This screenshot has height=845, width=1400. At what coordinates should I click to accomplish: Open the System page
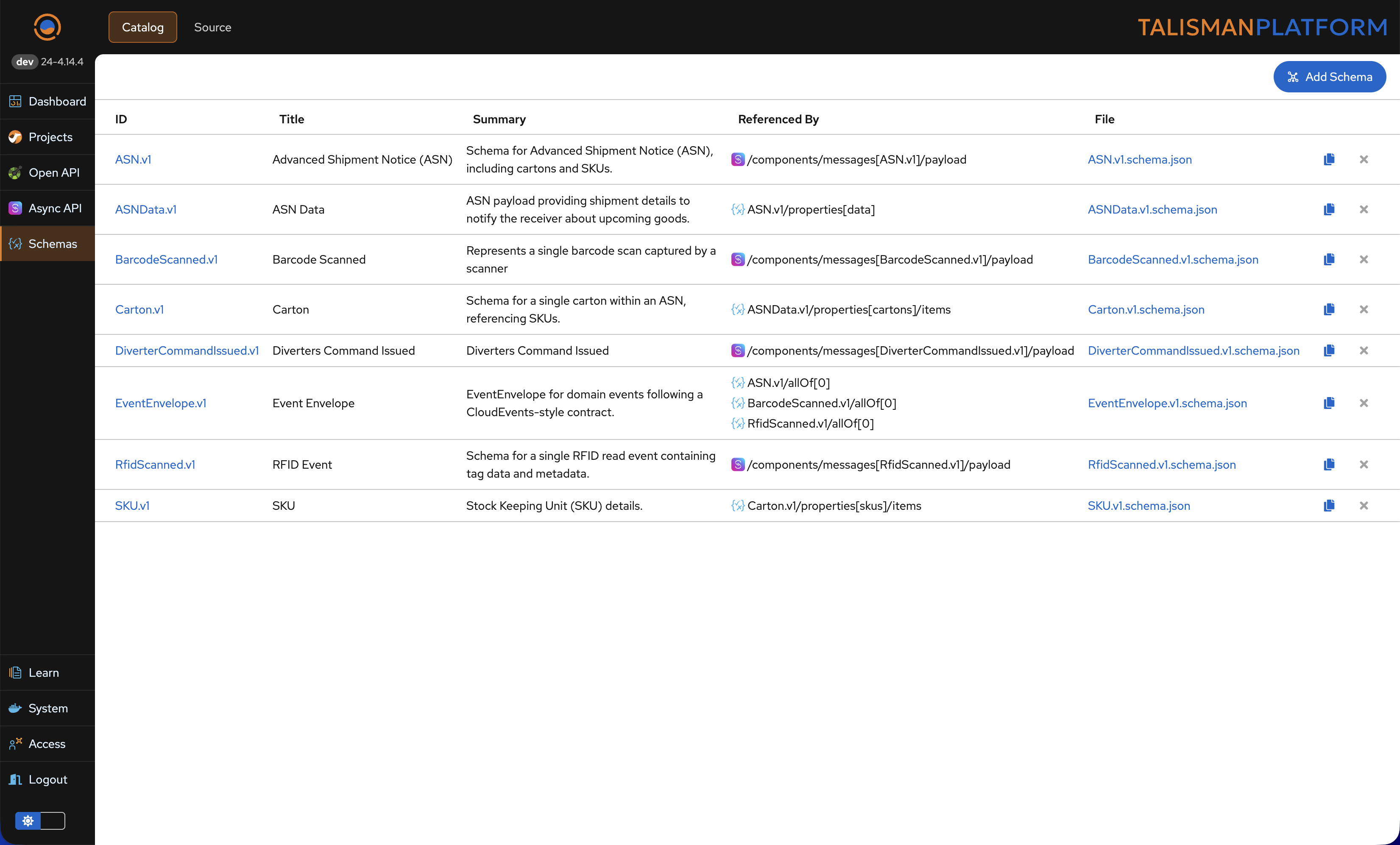(x=48, y=708)
